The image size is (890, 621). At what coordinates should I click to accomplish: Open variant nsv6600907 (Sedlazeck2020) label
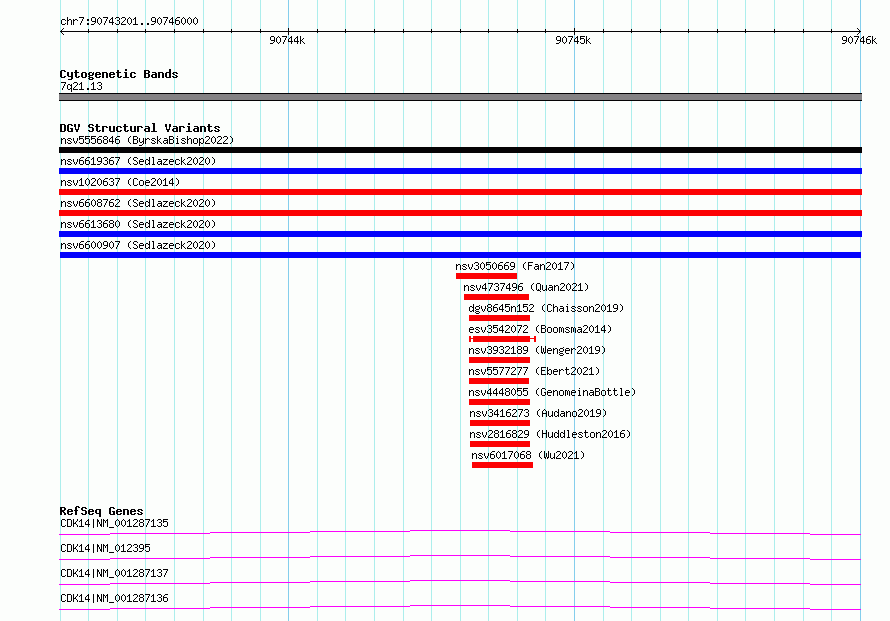click(138, 245)
